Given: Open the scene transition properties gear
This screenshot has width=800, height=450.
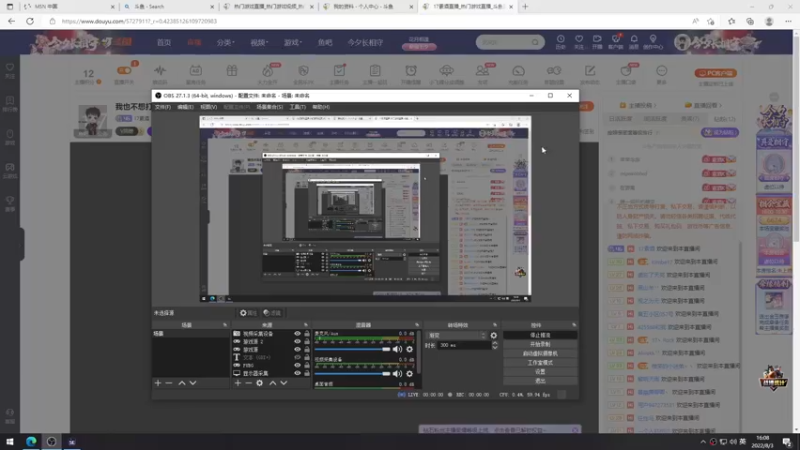Looking at the screenshot, I should coord(493,335).
